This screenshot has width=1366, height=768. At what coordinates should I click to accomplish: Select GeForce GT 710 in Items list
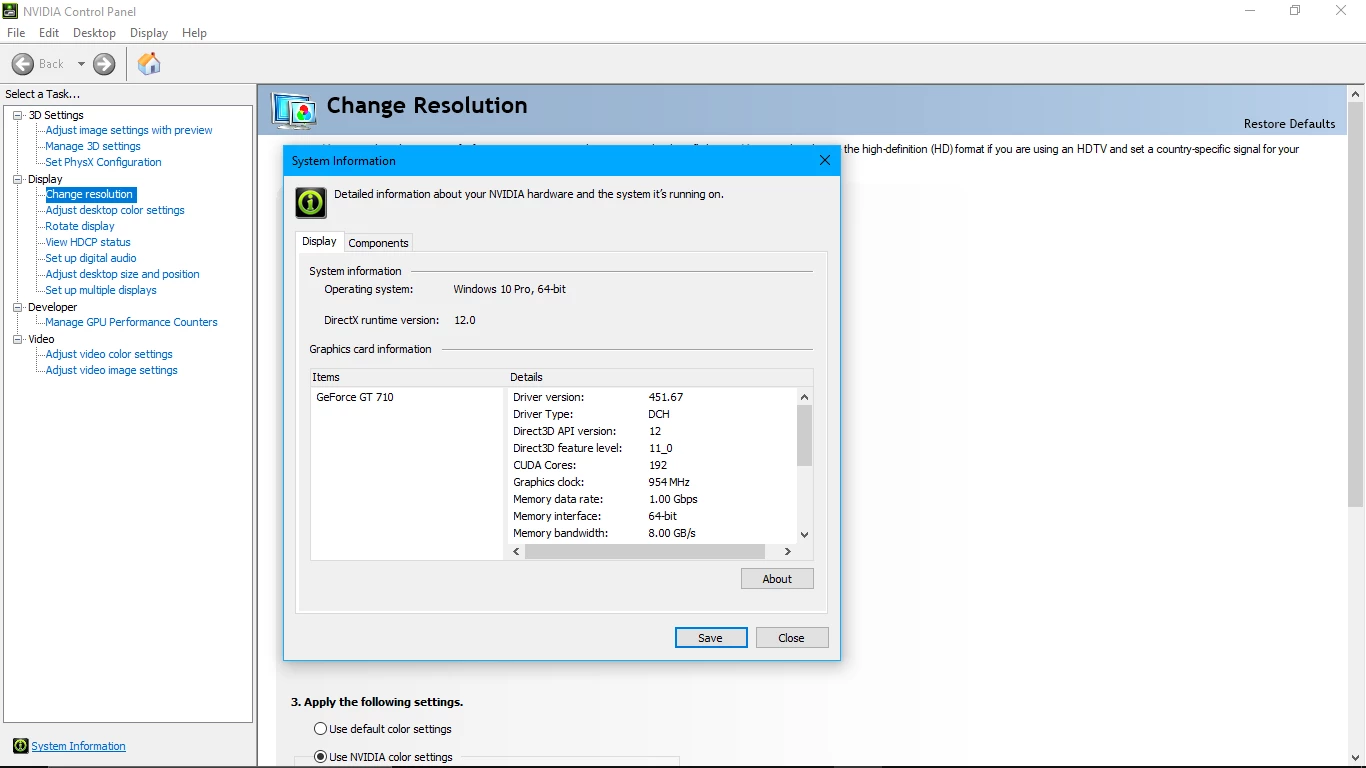(x=355, y=397)
